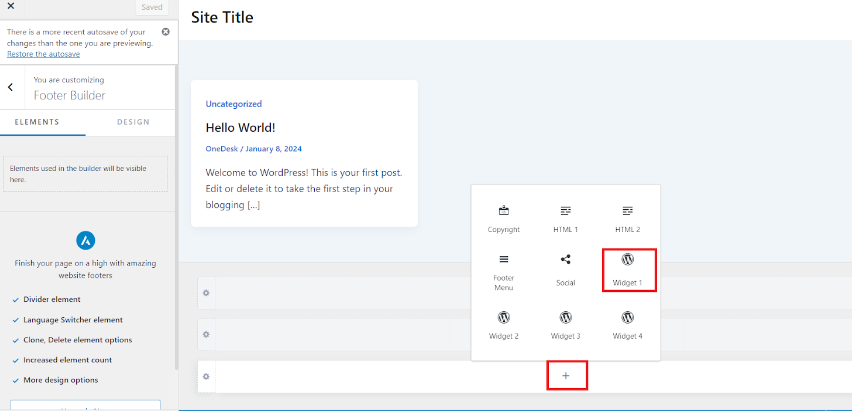Close the customizer with the X button
Image resolution: width=852 pixels, height=411 pixels.
tap(10, 6)
